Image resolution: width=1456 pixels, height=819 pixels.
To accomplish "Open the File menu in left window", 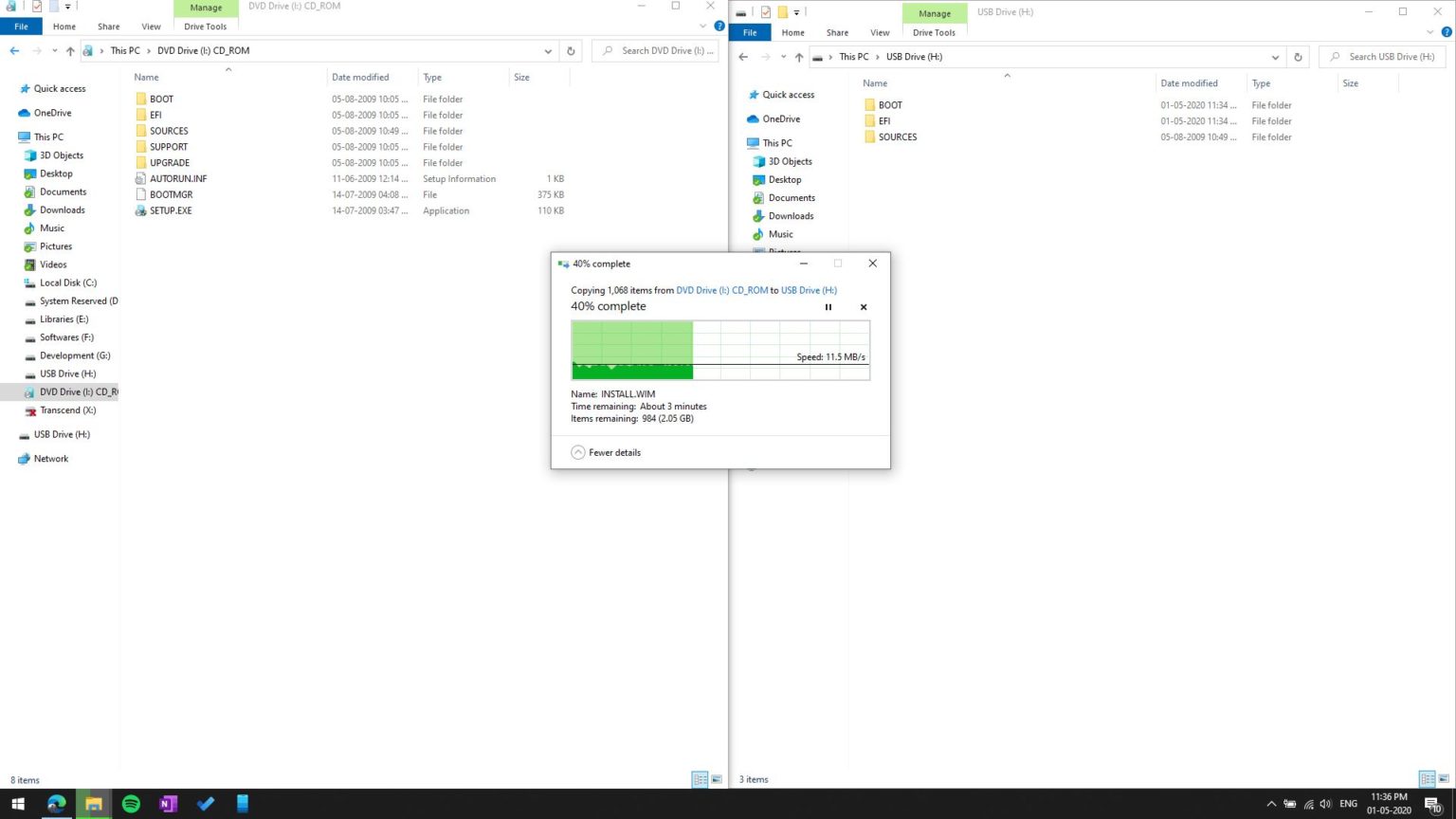I will 21,27.
